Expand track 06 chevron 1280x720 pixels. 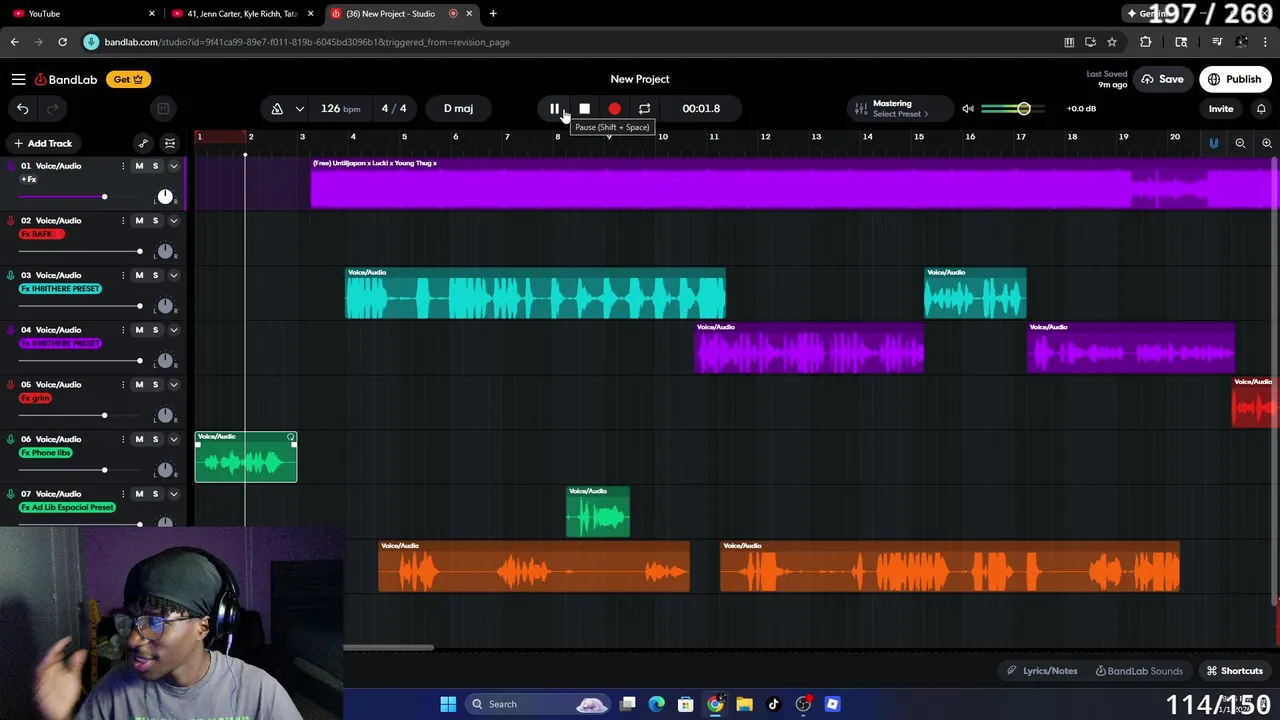173,439
